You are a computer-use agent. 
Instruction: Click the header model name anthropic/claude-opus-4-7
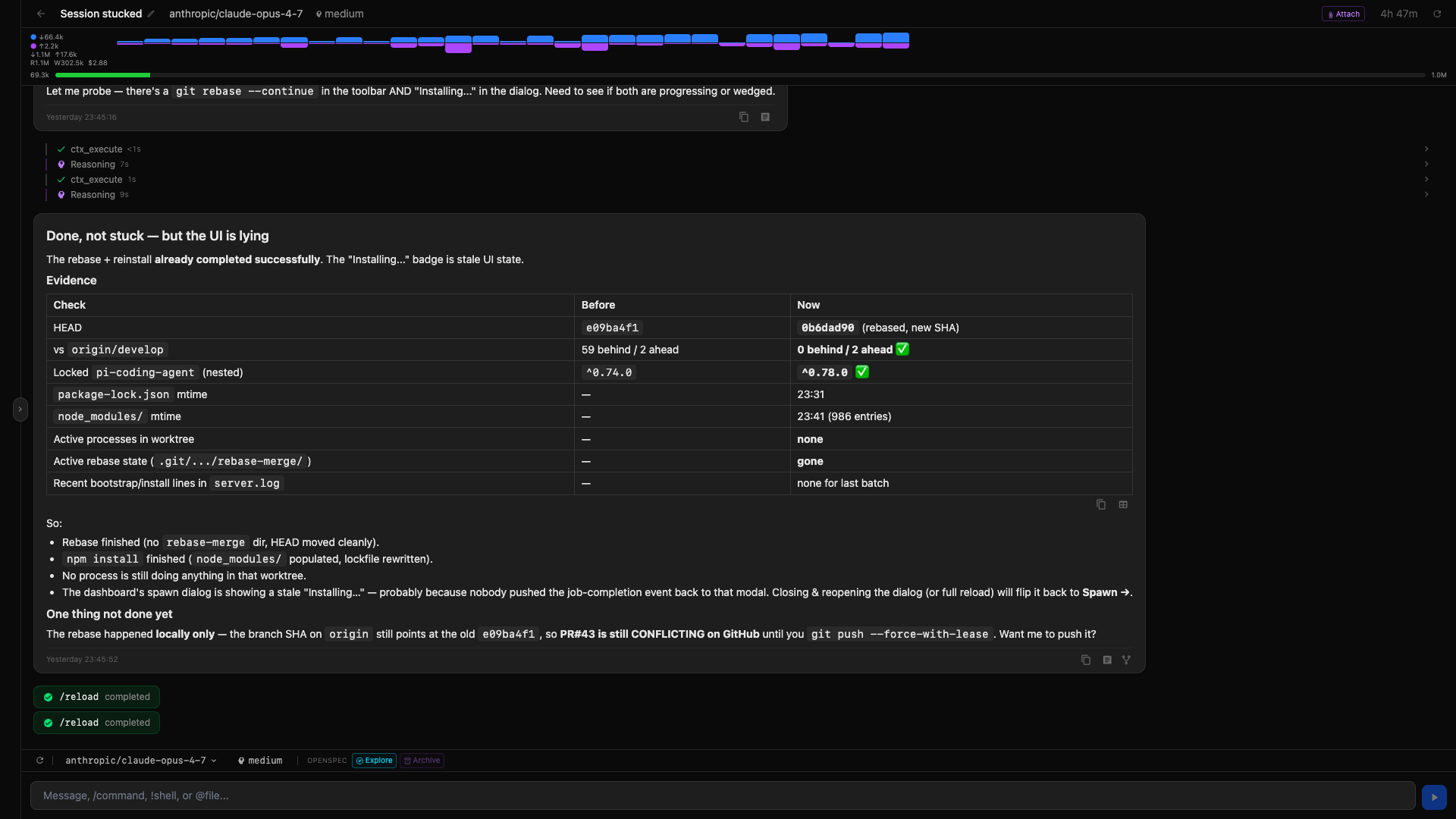[x=236, y=14]
